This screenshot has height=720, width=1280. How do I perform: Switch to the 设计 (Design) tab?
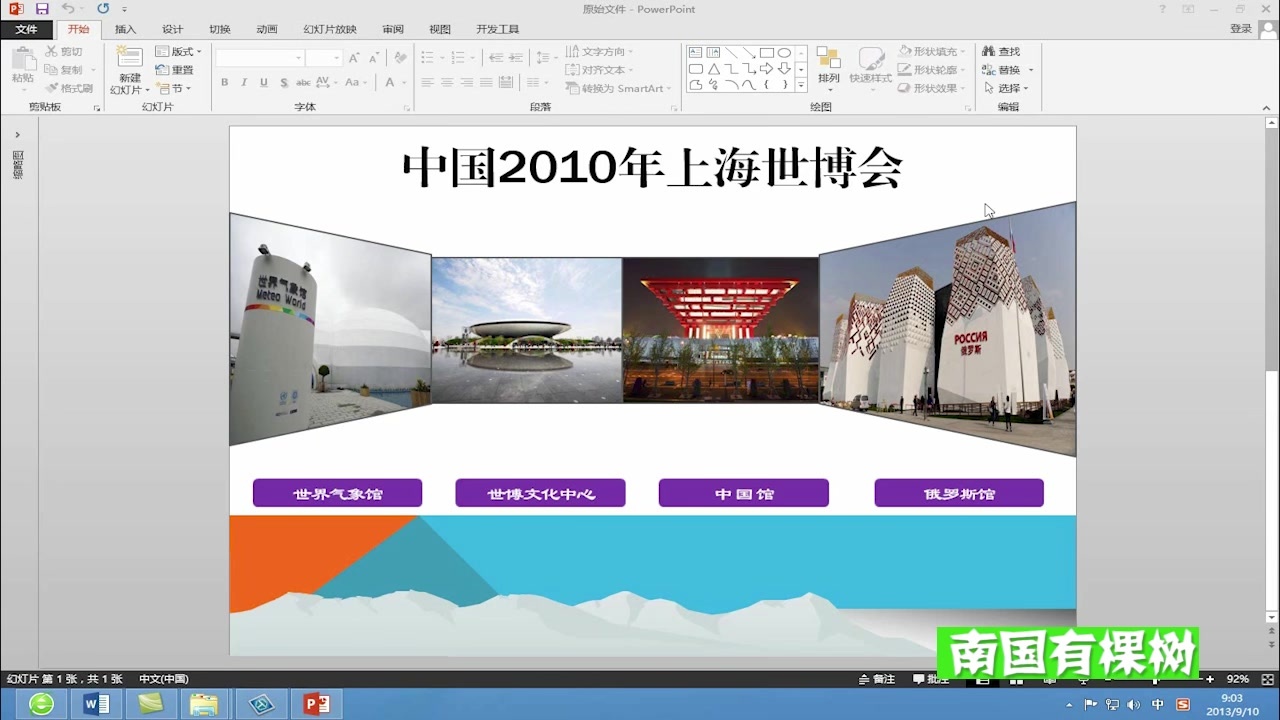click(172, 29)
